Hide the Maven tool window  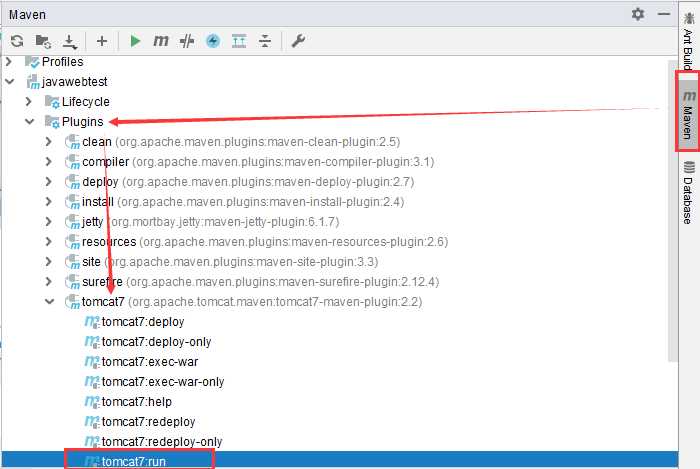664,14
